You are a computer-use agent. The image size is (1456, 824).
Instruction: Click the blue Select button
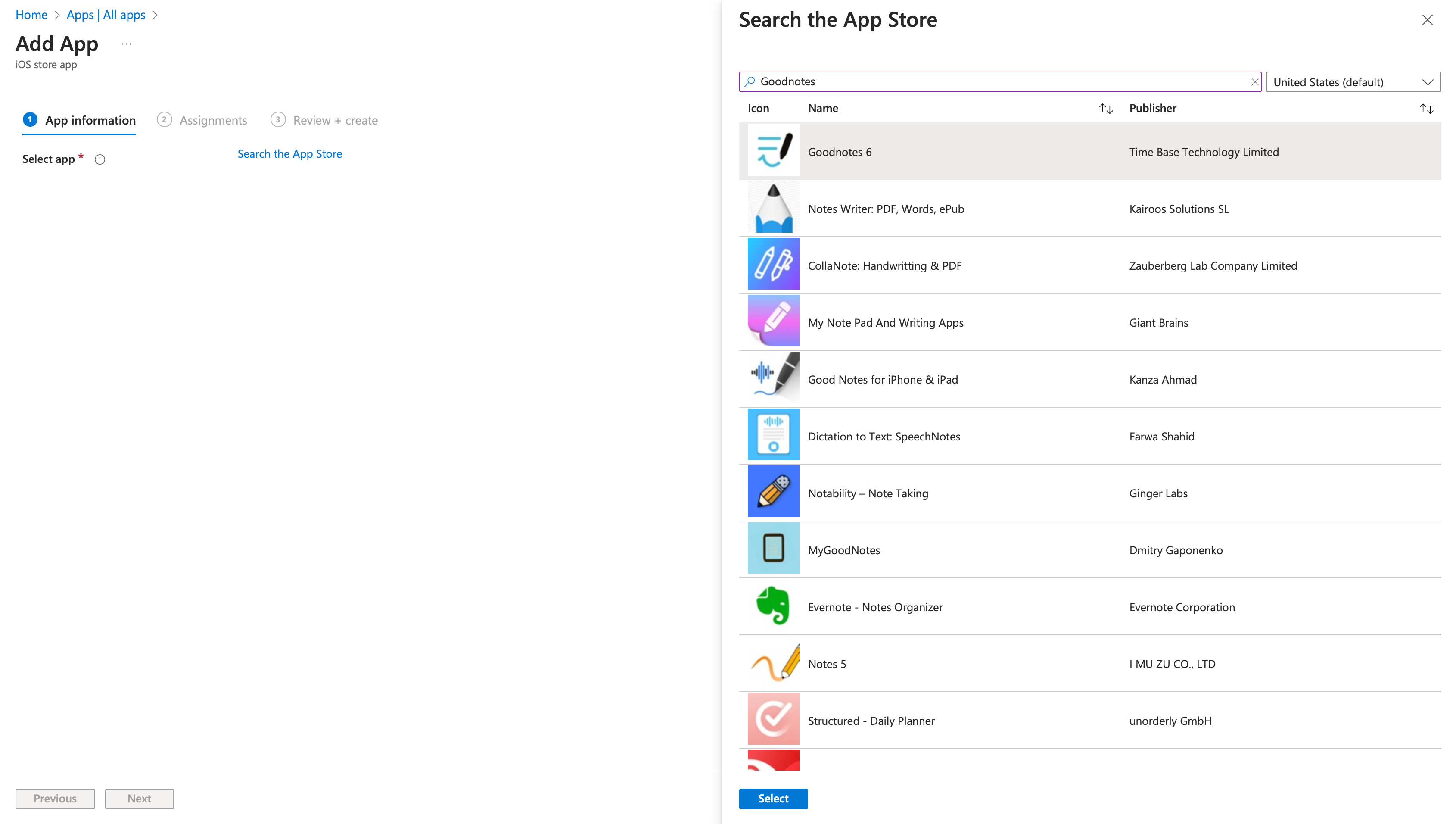pyautogui.click(x=773, y=798)
